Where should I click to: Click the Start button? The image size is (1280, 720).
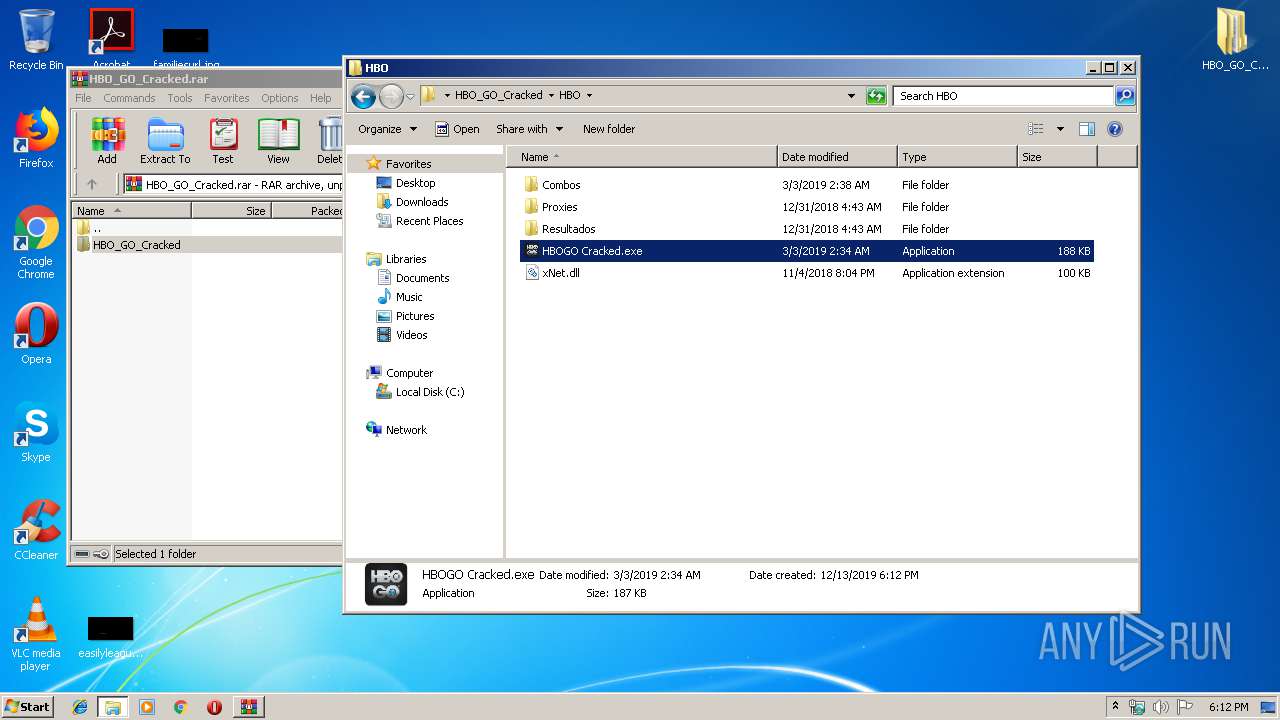tap(28, 706)
